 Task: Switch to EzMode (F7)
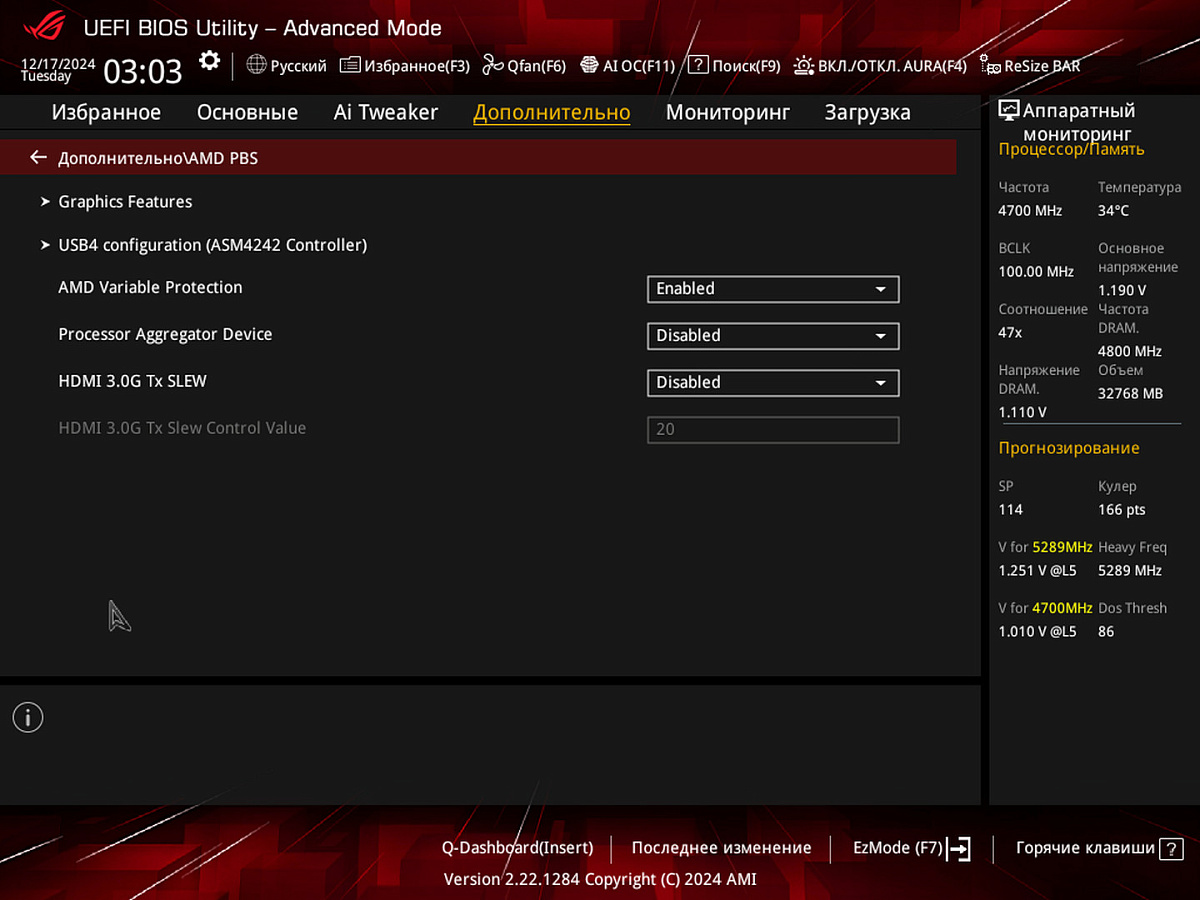click(x=911, y=848)
